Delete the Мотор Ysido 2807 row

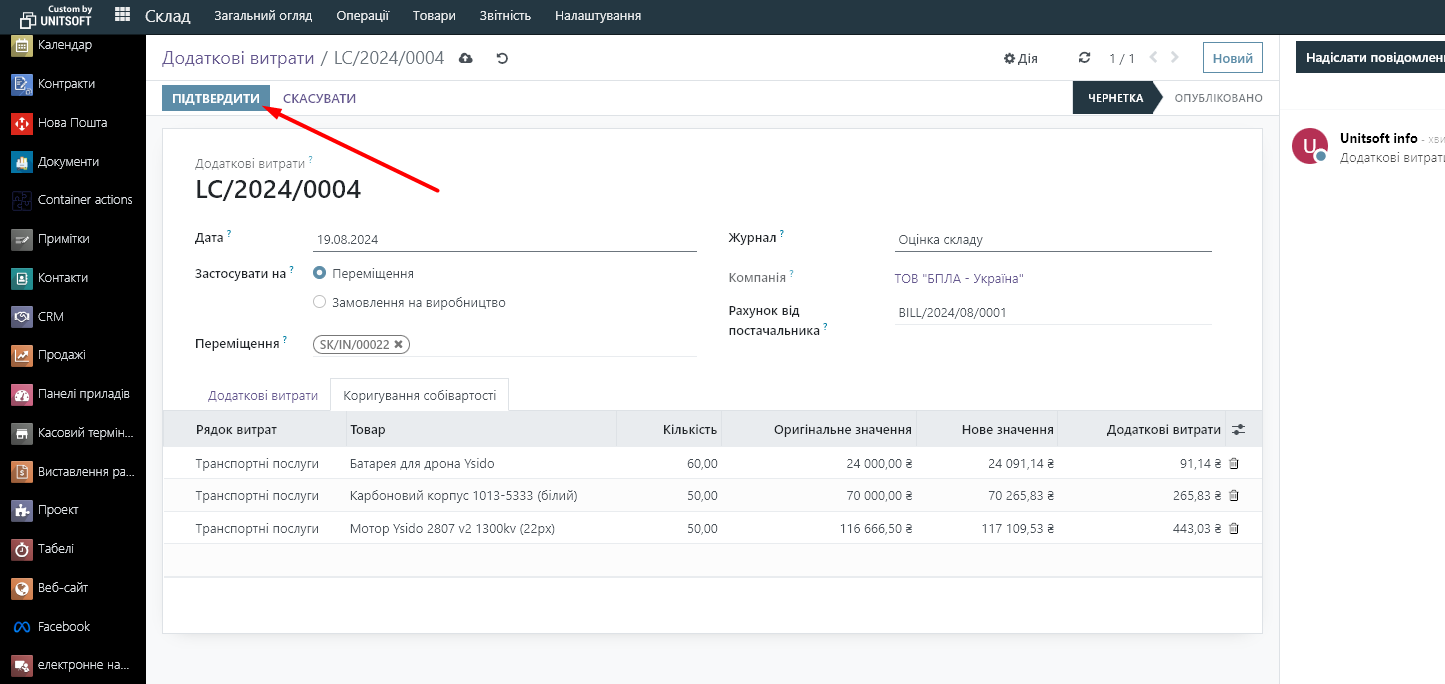1234,528
